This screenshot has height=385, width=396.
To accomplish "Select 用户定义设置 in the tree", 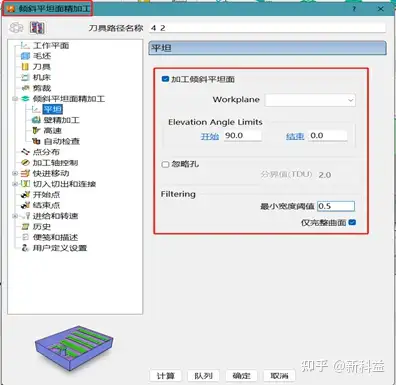I will [x=60, y=248].
